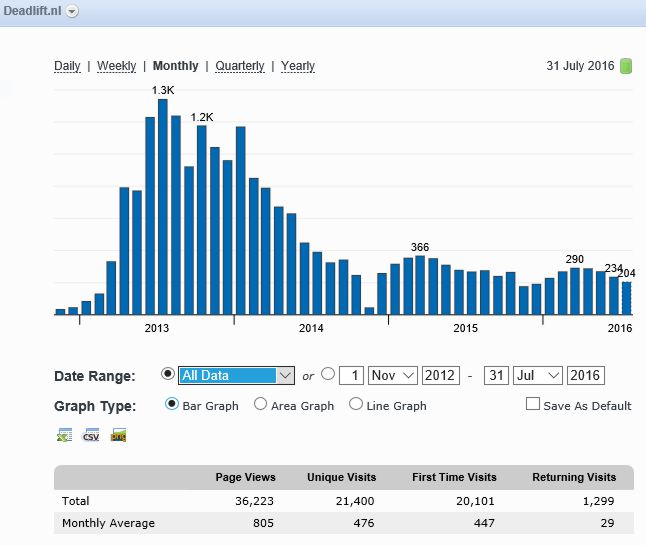Click the bar labeled 290
The height and width of the screenshot is (545, 646).
575,291
